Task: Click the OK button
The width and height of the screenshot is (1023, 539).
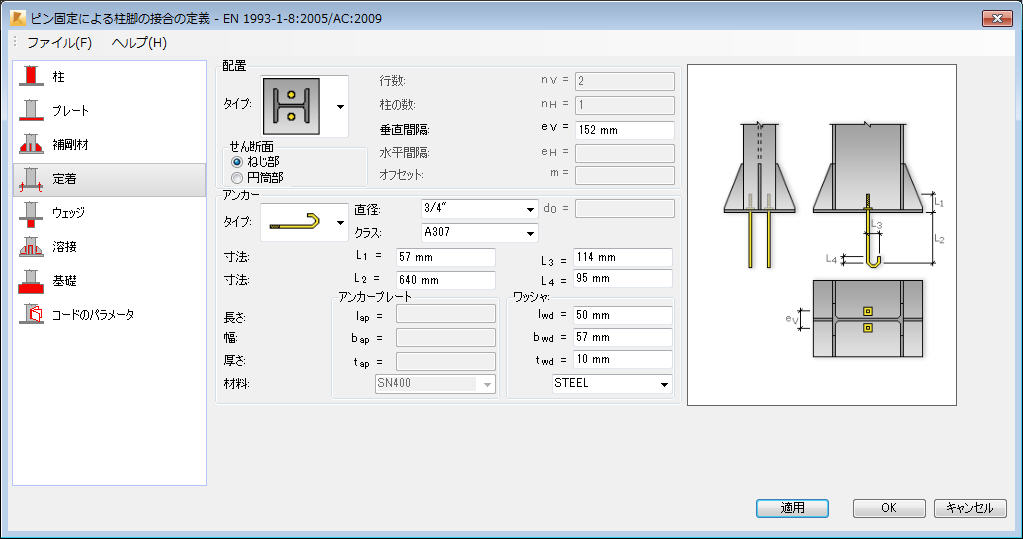Action: [x=889, y=508]
